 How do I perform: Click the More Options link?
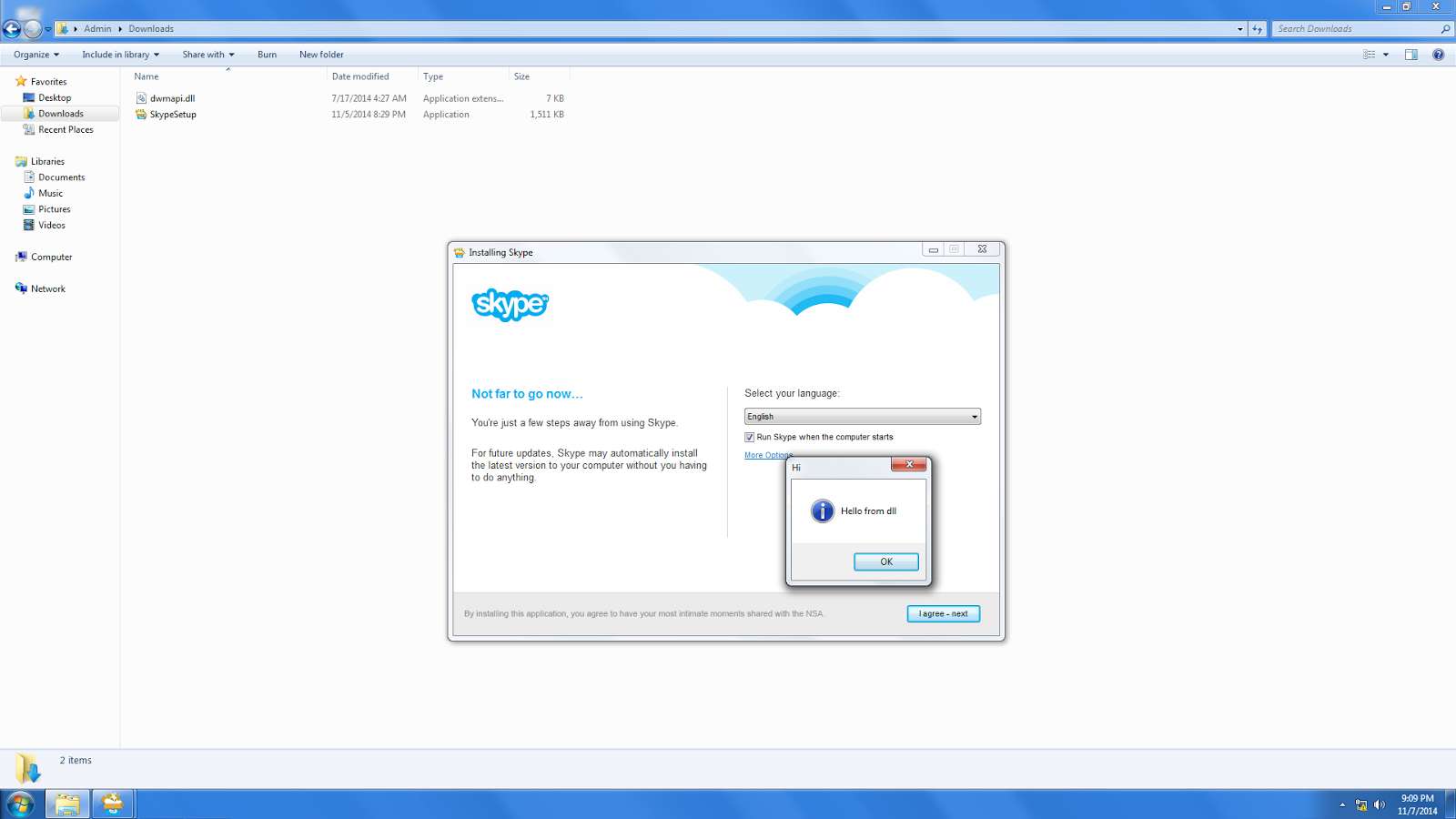pos(768,455)
